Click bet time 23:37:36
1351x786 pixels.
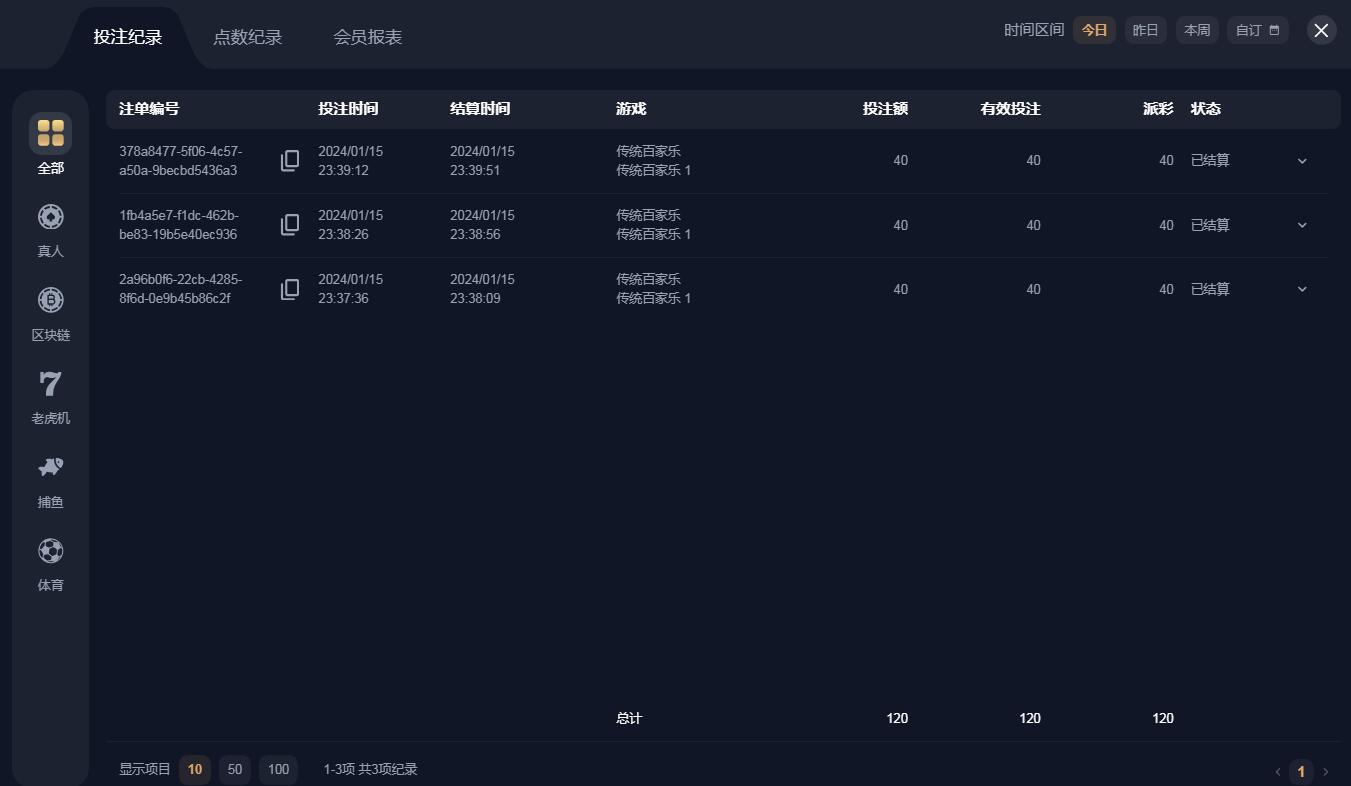click(x=343, y=298)
